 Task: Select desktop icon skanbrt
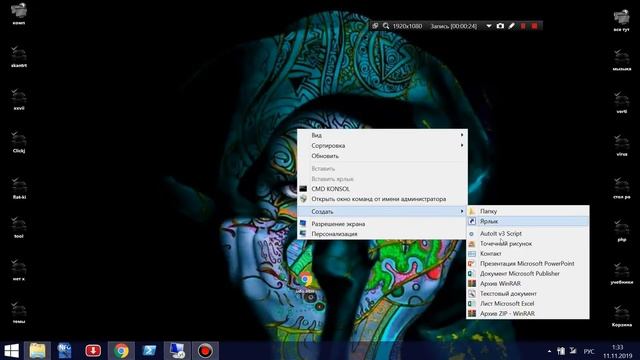coord(19,57)
